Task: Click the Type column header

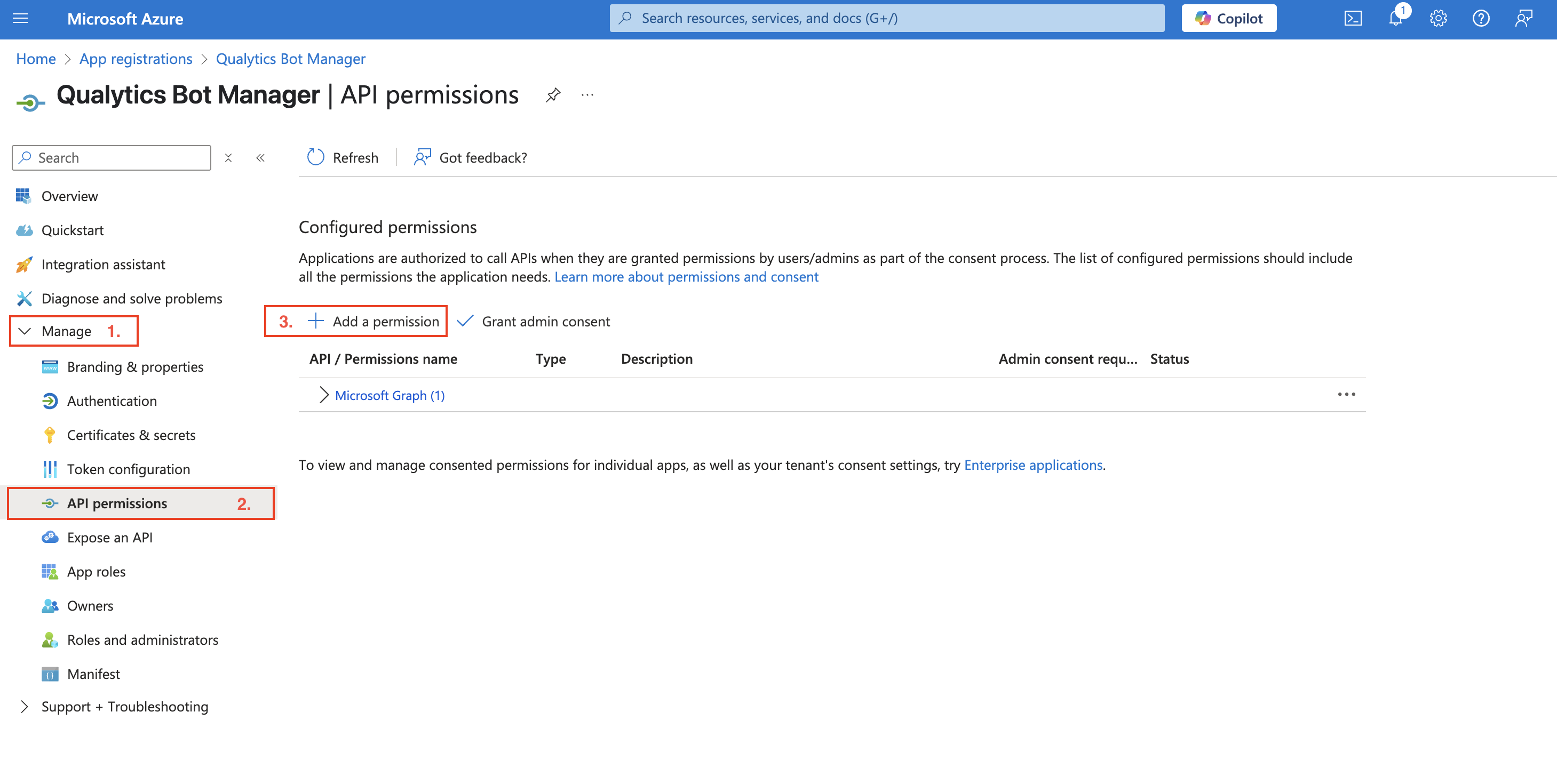Action: [x=550, y=359]
